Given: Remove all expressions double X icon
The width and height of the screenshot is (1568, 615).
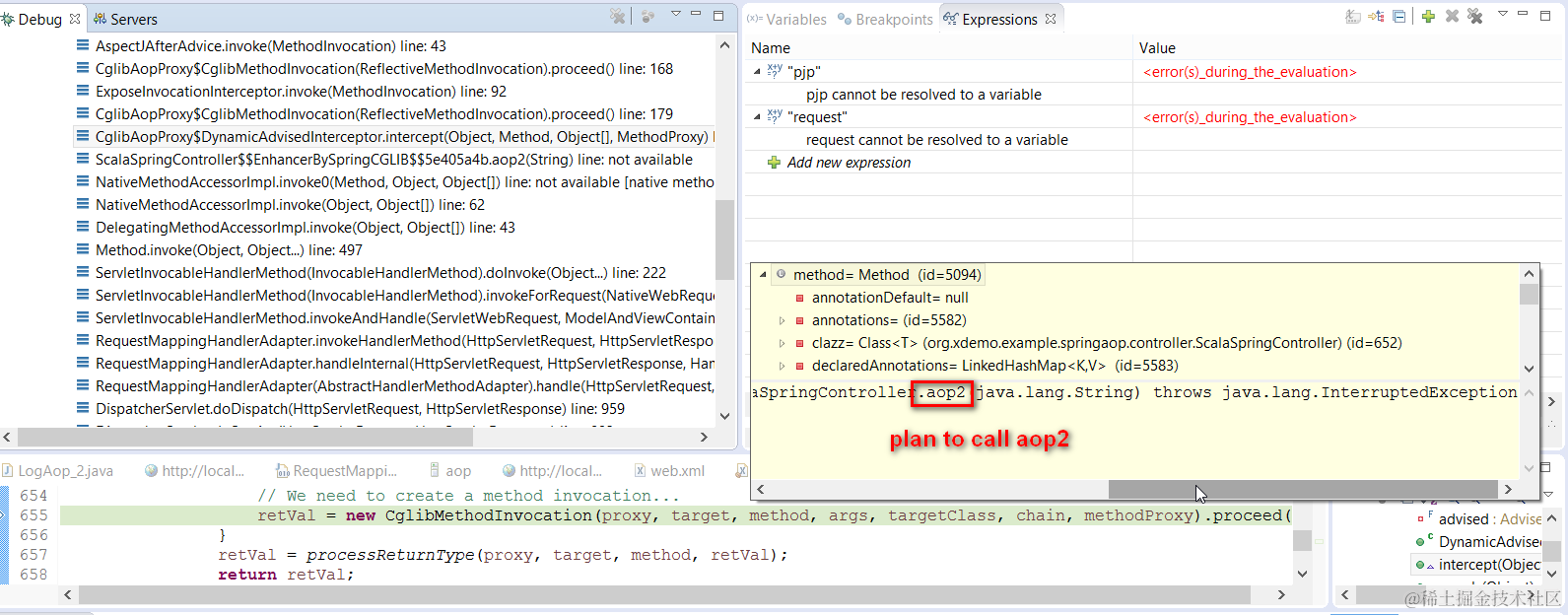Looking at the screenshot, I should (1475, 16).
